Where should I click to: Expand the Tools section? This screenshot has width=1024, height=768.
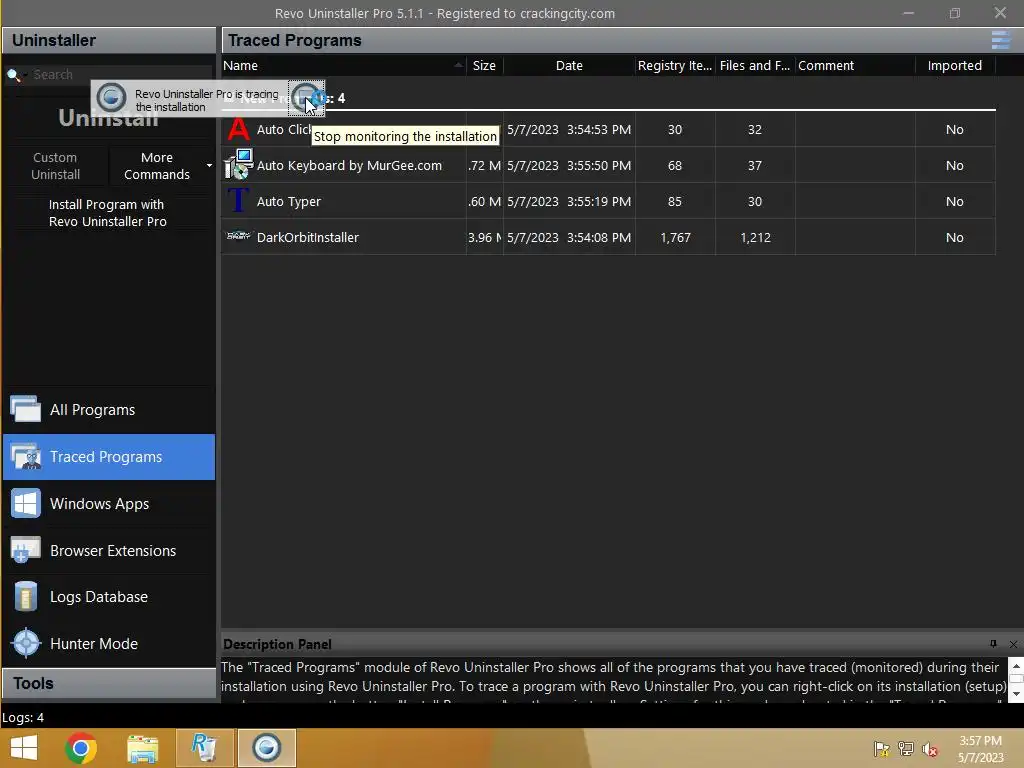[108, 683]
